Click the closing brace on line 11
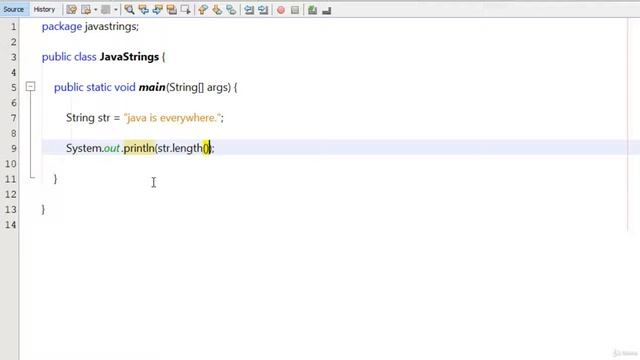 coord(56,179)
